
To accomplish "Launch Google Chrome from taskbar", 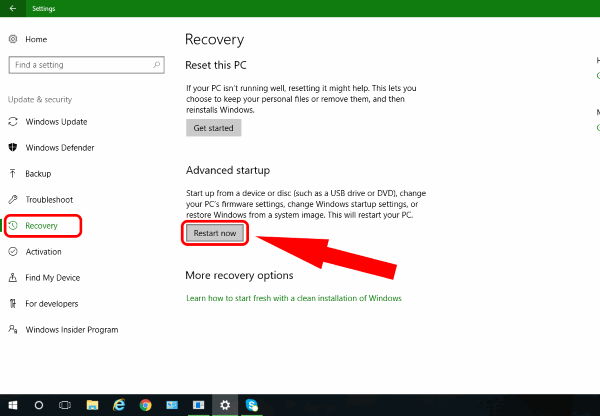I will [x=145, y=405].
